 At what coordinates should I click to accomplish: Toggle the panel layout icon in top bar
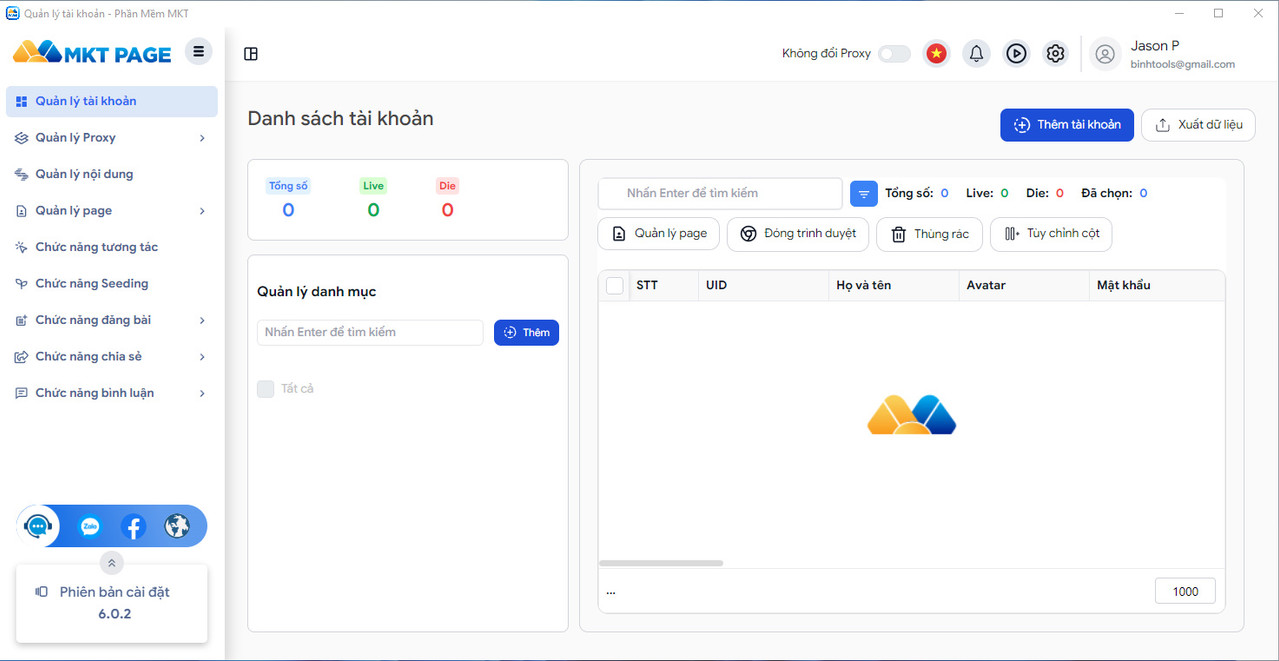pyautogui.click(x=251, y=54)
